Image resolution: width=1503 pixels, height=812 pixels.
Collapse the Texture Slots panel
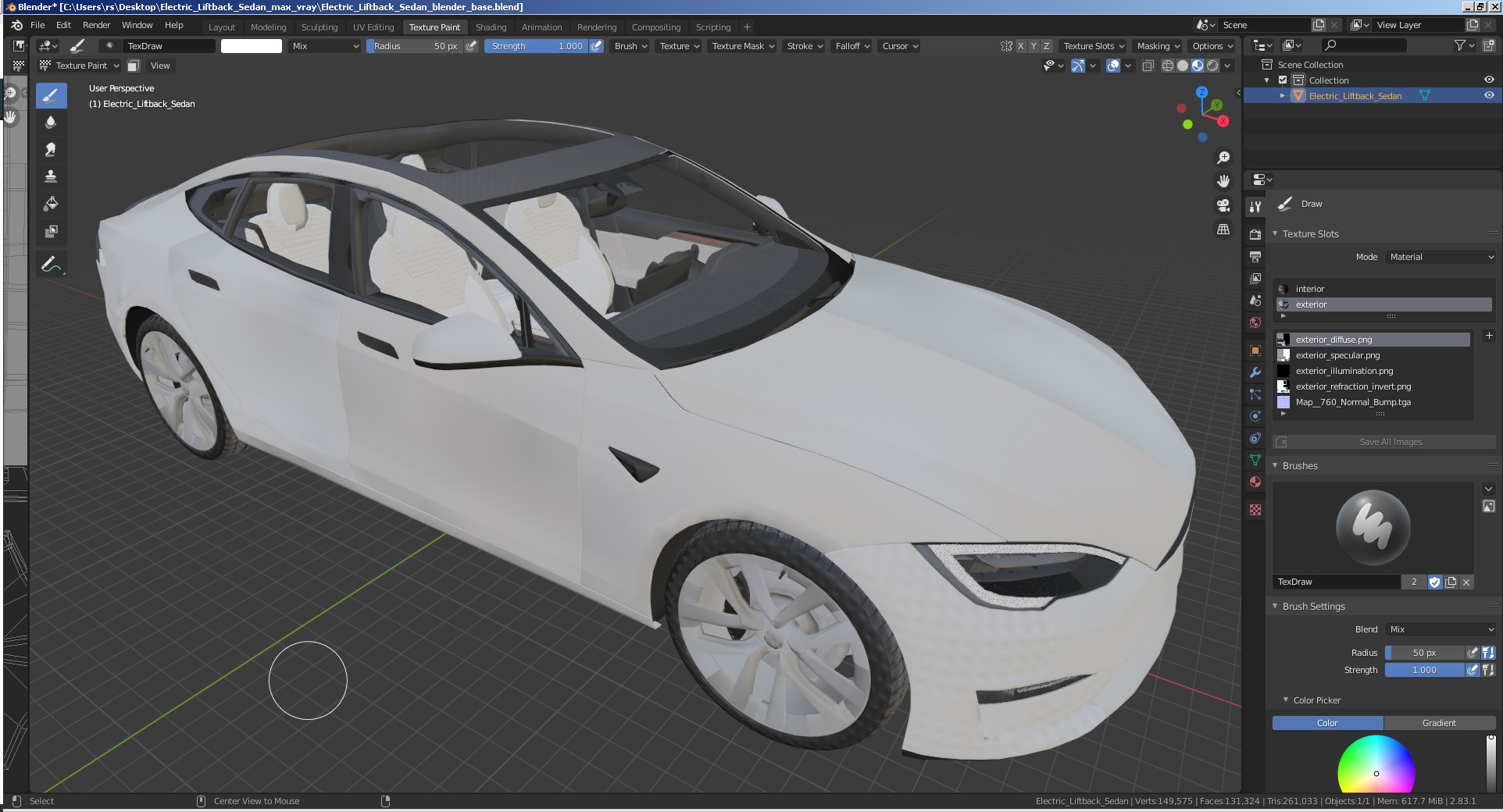click(1275, 234)
